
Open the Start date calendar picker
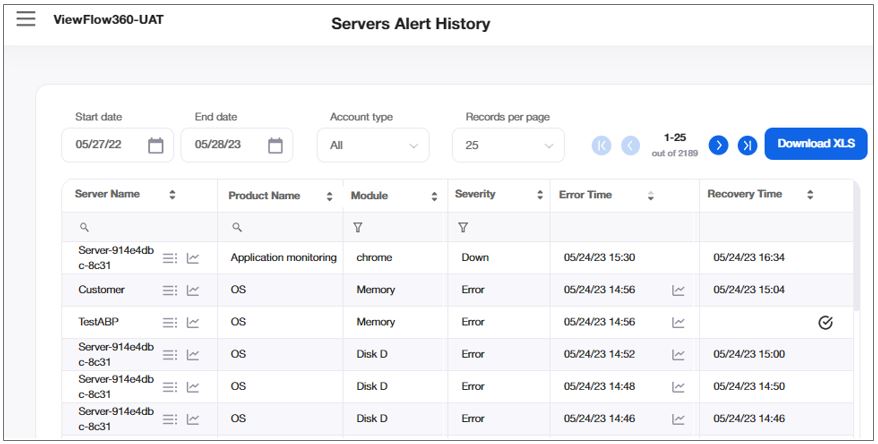click(155, 145)
